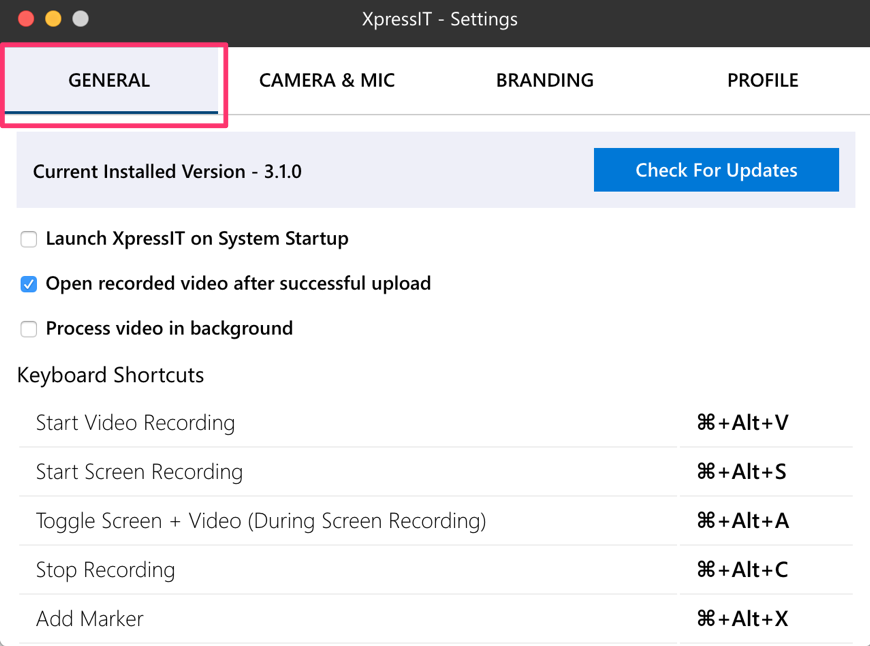Select the Profile tab
This screenshot has width=870, height=646.
[x=762, y=81]
